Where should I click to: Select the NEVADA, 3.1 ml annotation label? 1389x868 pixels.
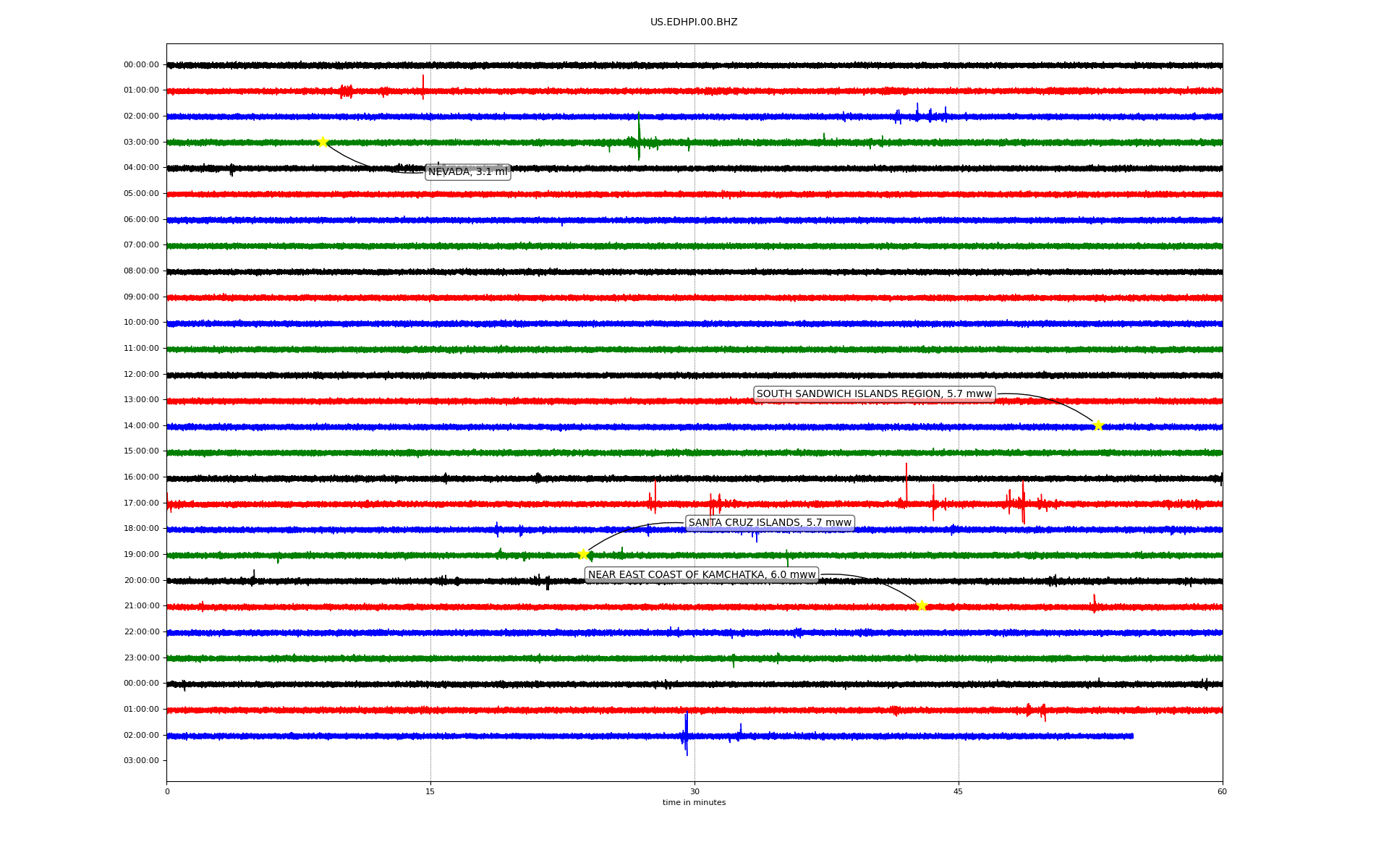(468, 172)
